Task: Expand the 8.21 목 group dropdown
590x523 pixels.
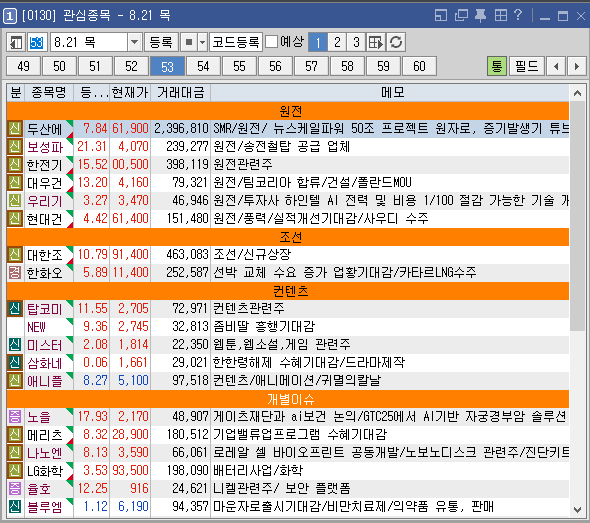Action: (x=134, y=42)
